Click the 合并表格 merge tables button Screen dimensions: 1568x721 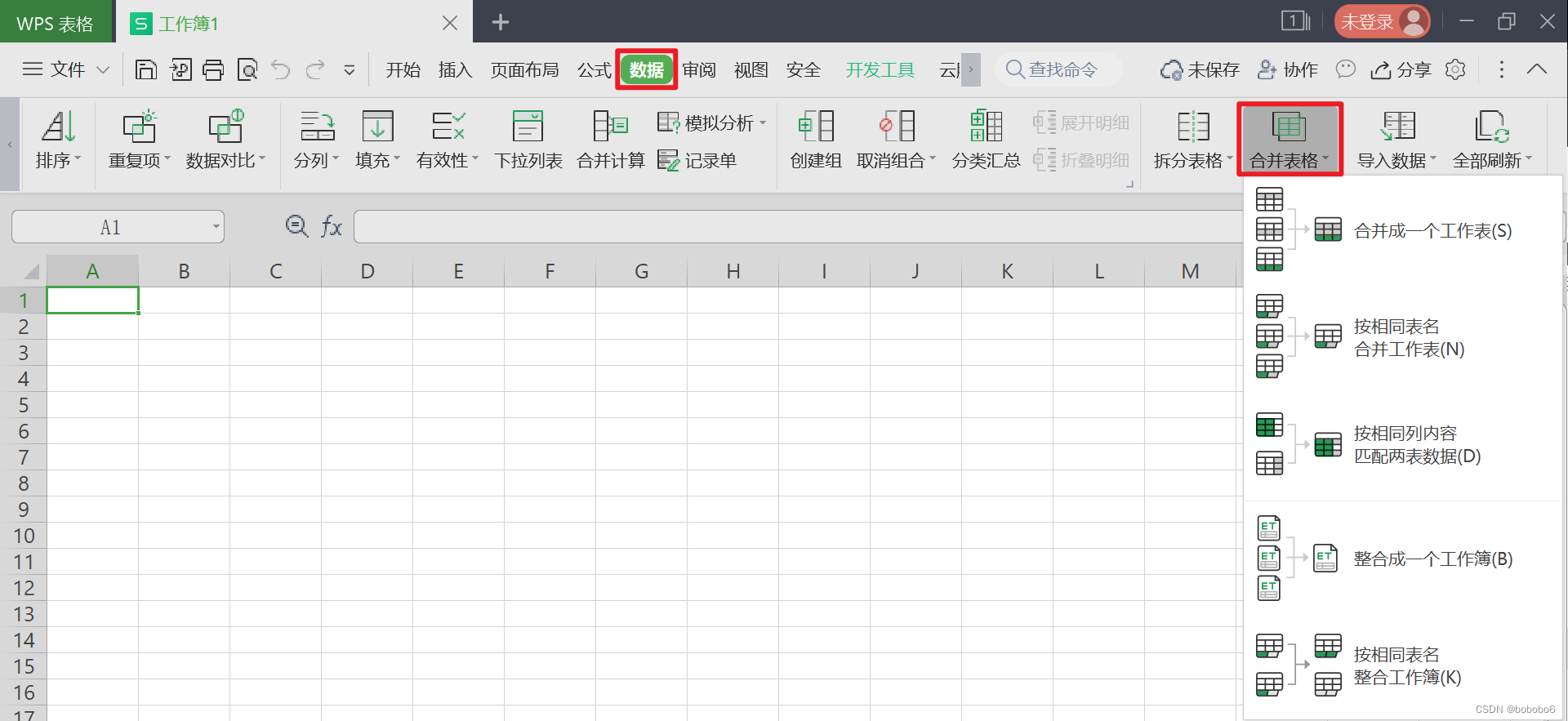[1290, 140]
